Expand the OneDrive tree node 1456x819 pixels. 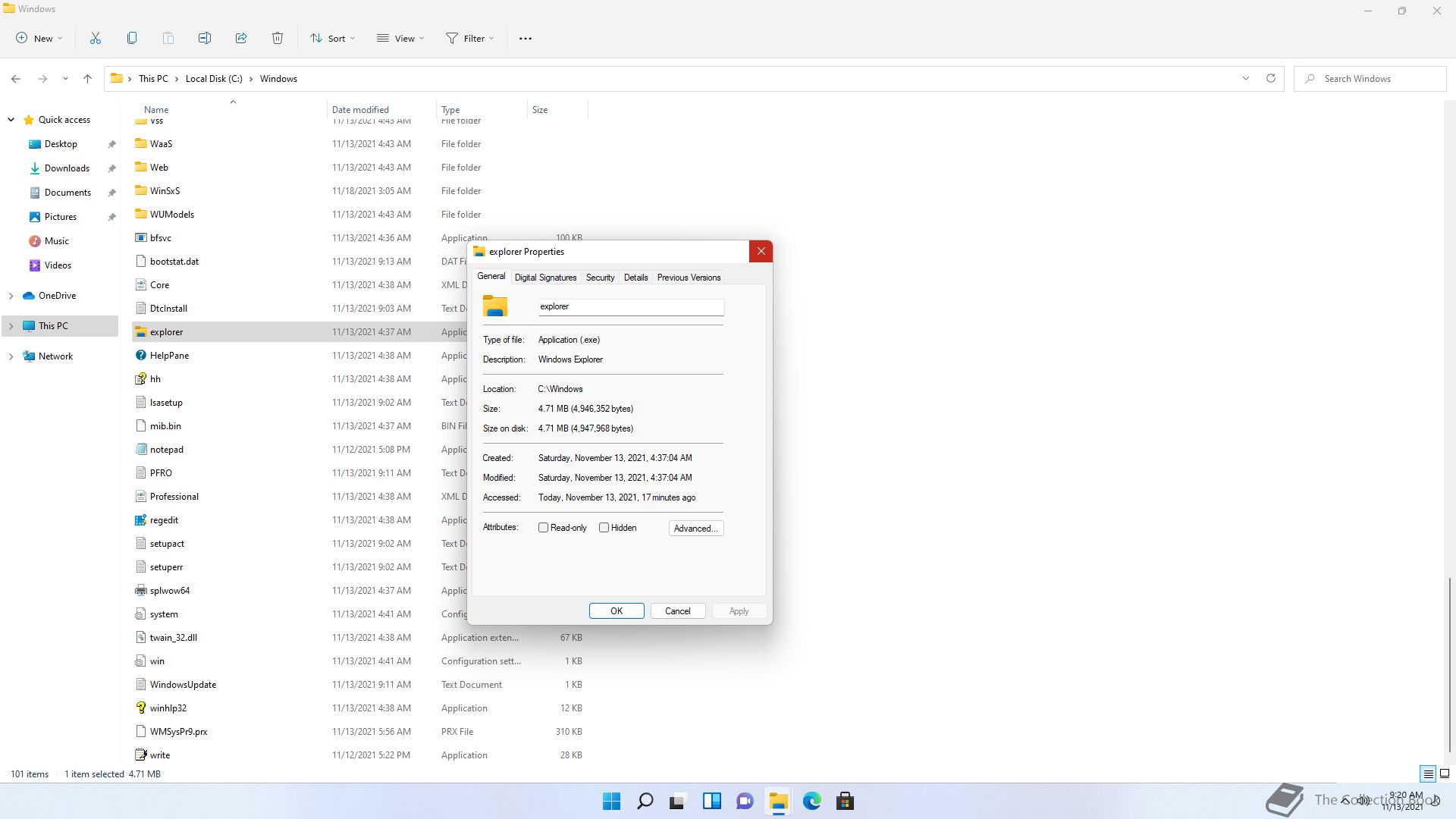11,296
